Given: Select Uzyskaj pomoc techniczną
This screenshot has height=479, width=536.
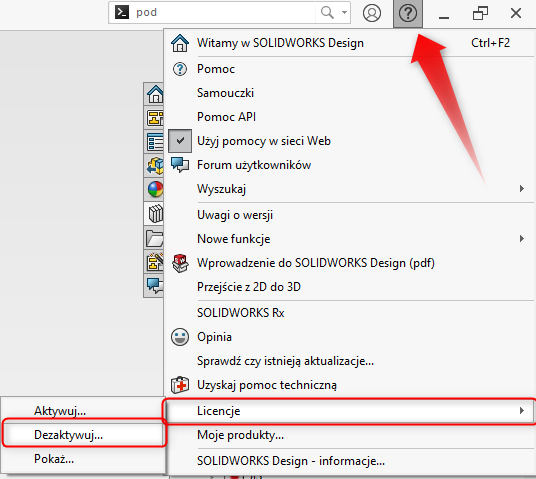Looking at the screenshot, I should 350,385.
